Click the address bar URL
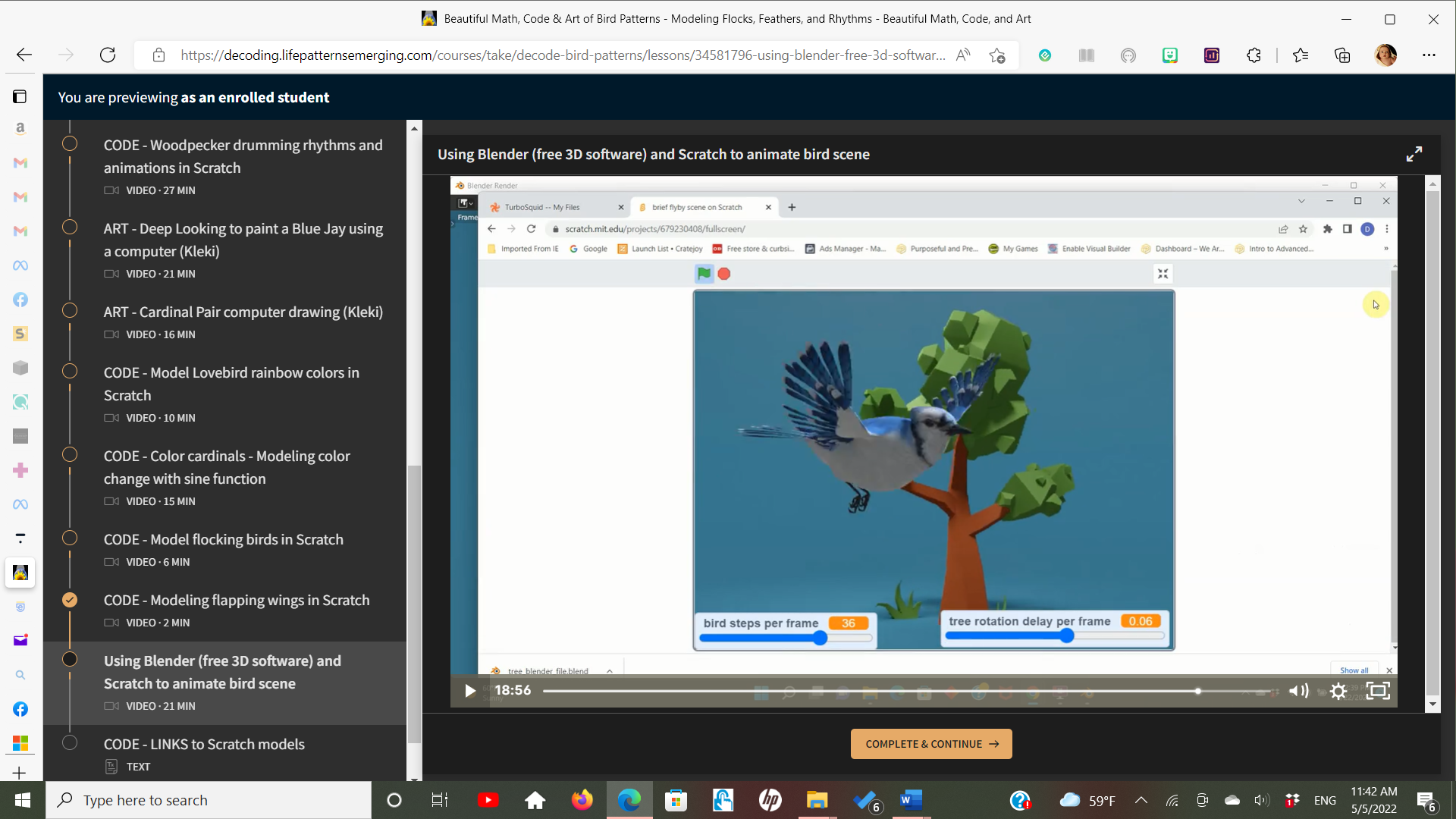 coord(563,55)
